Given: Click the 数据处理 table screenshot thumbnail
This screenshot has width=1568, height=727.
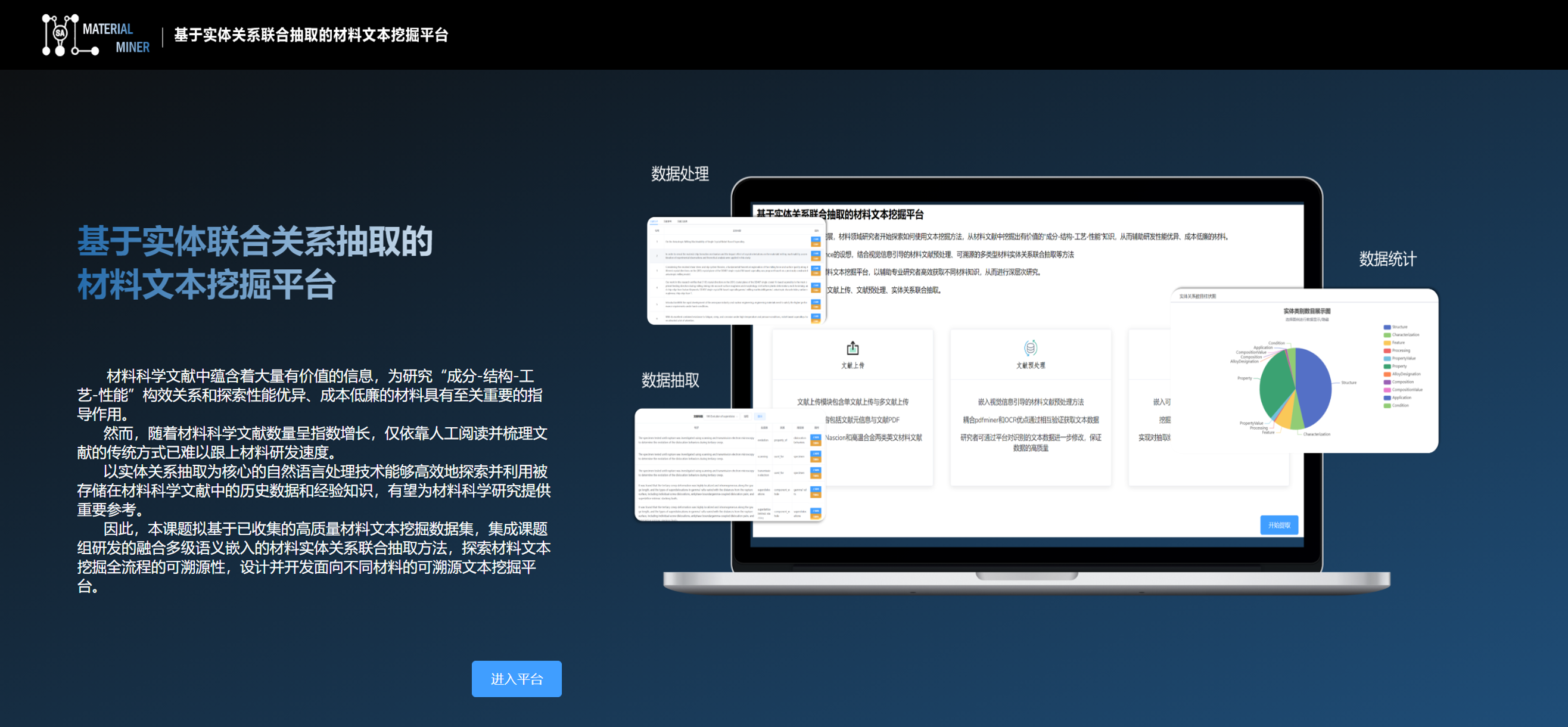Looking at the screenshot, I should click(736, 271).
